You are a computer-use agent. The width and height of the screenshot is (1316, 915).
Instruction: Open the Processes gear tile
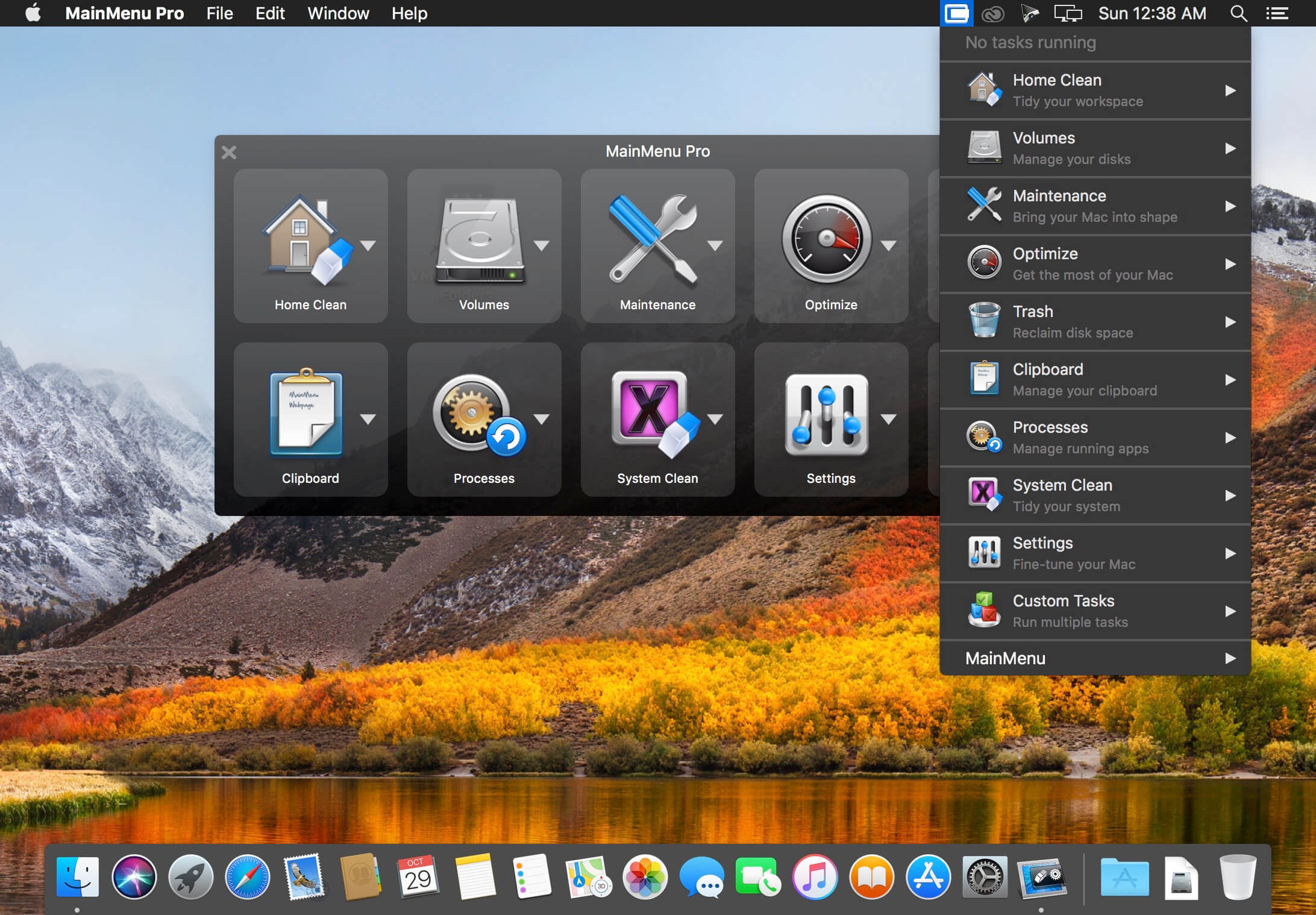click(480, 415)
